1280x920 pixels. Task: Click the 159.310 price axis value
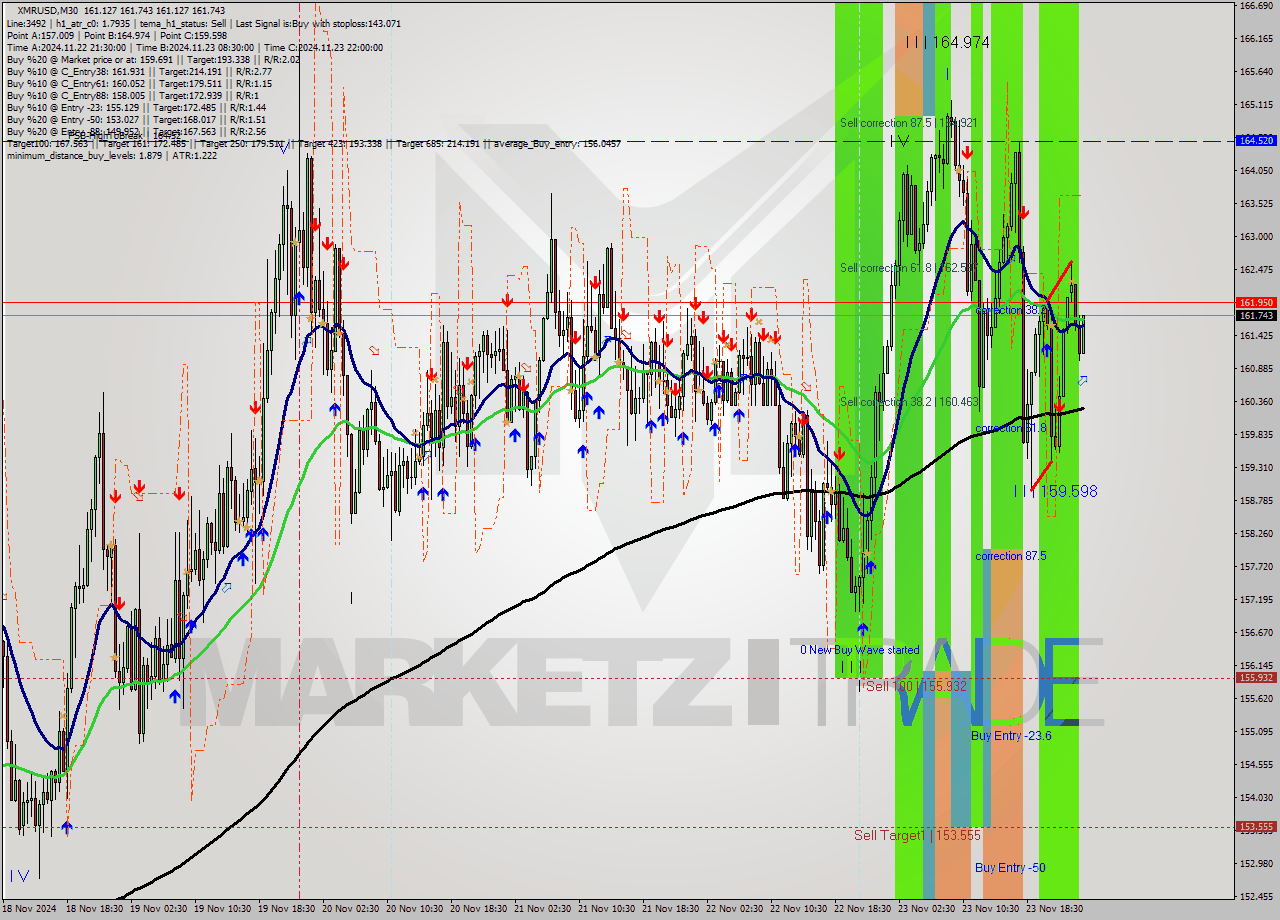point(1256,468)
